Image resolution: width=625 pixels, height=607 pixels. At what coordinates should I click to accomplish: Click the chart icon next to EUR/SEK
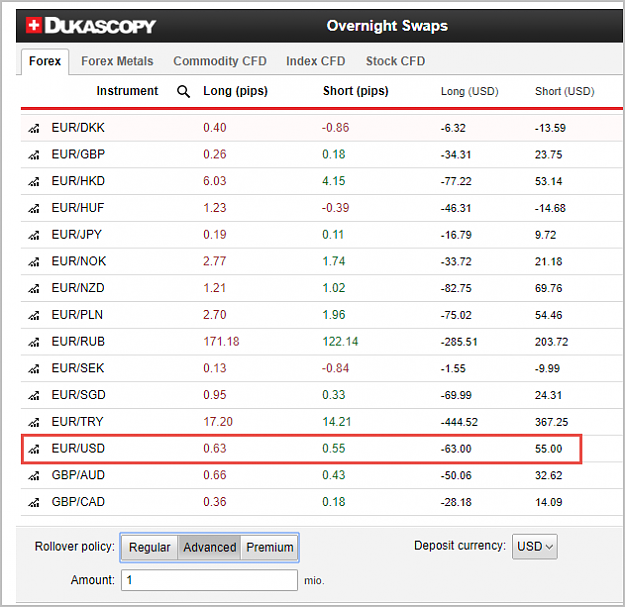34,369
